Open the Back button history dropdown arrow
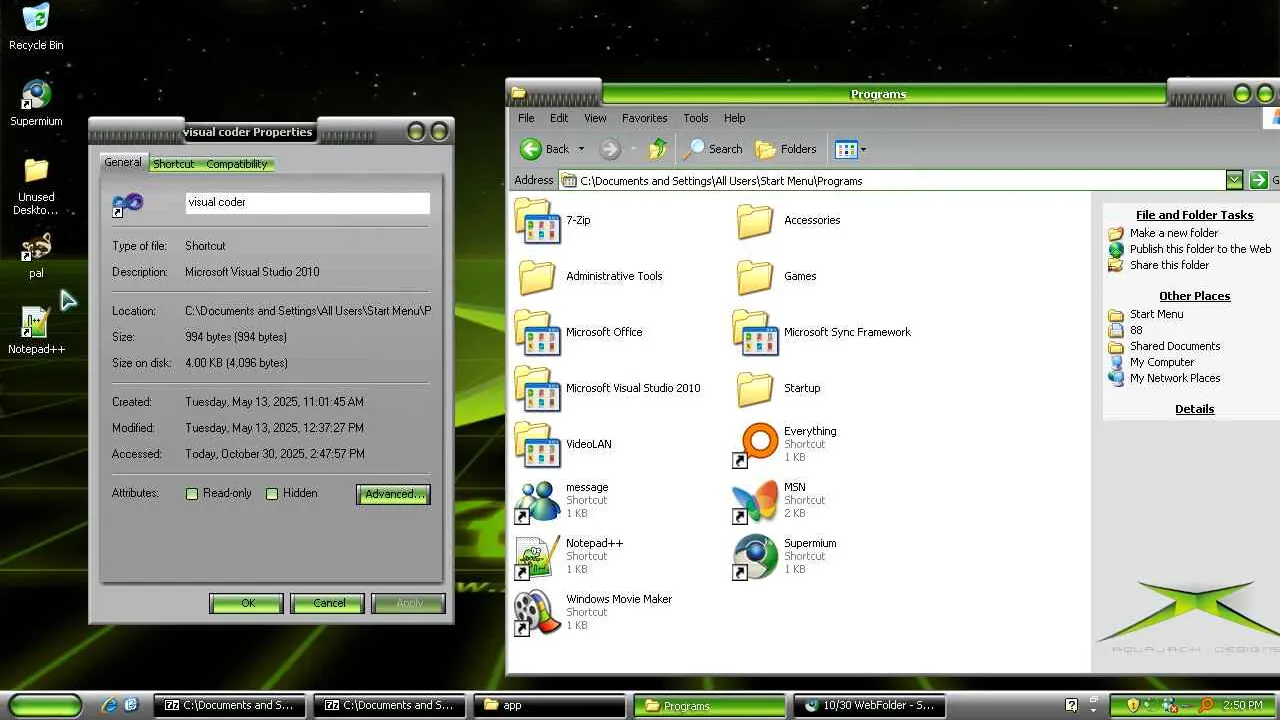Image resolution: width=1280 pixels, height=720 pixels. [581, 149]
